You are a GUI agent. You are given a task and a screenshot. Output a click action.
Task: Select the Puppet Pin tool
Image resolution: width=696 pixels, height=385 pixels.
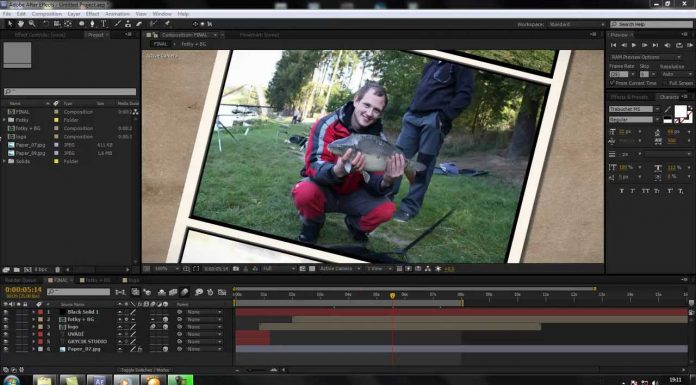click(168, 24)
